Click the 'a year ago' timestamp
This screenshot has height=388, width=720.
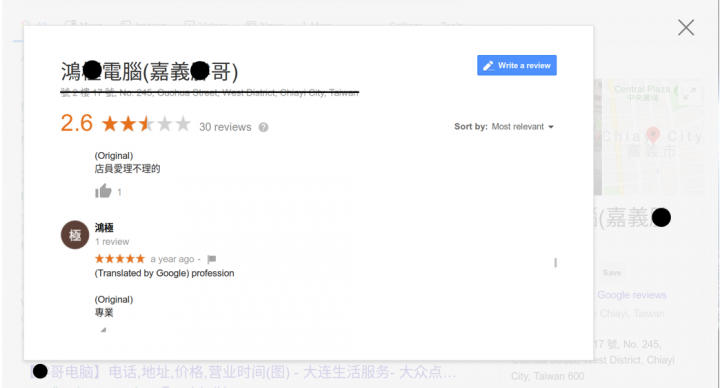point(172,259)
